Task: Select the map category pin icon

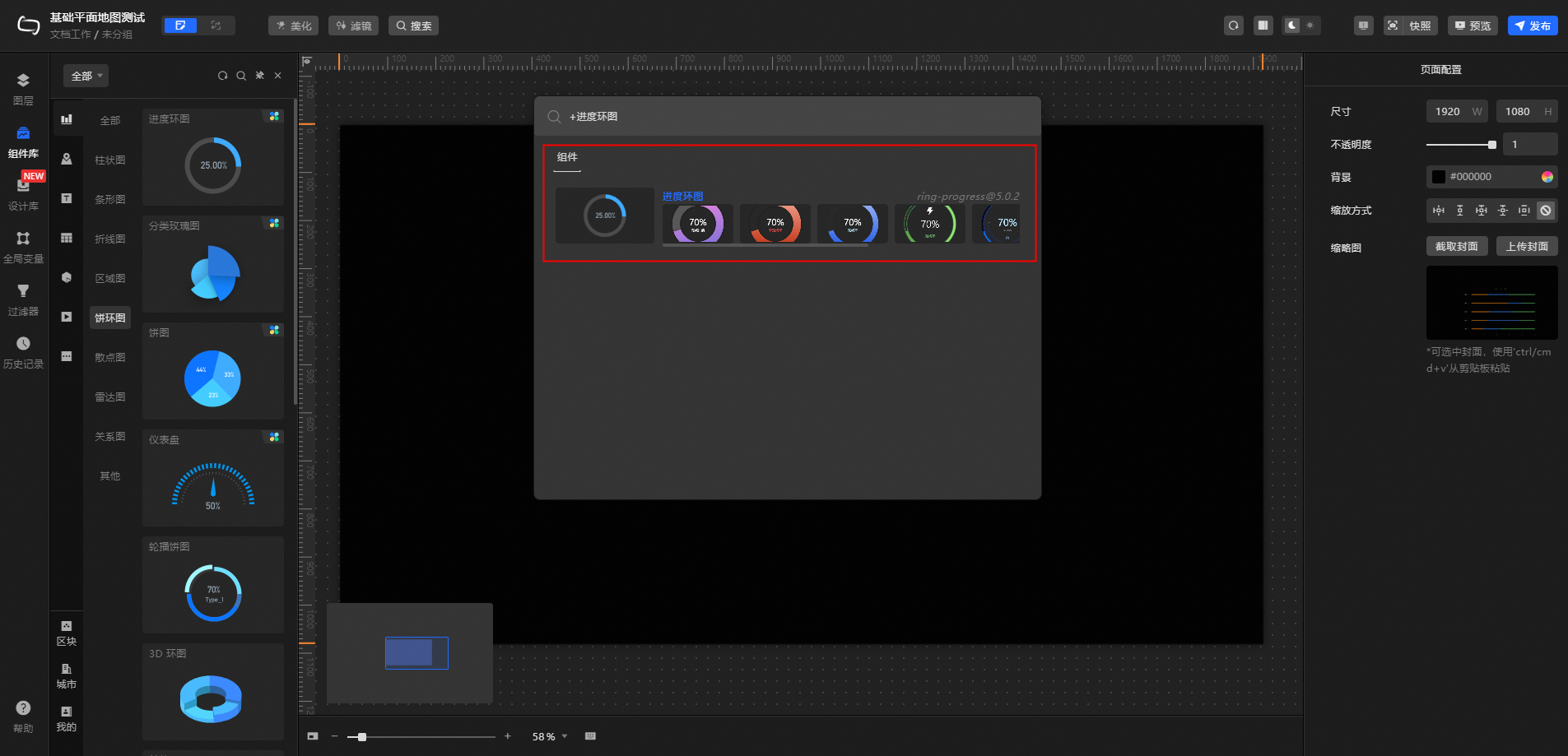Action: click(x=67, y=159)
